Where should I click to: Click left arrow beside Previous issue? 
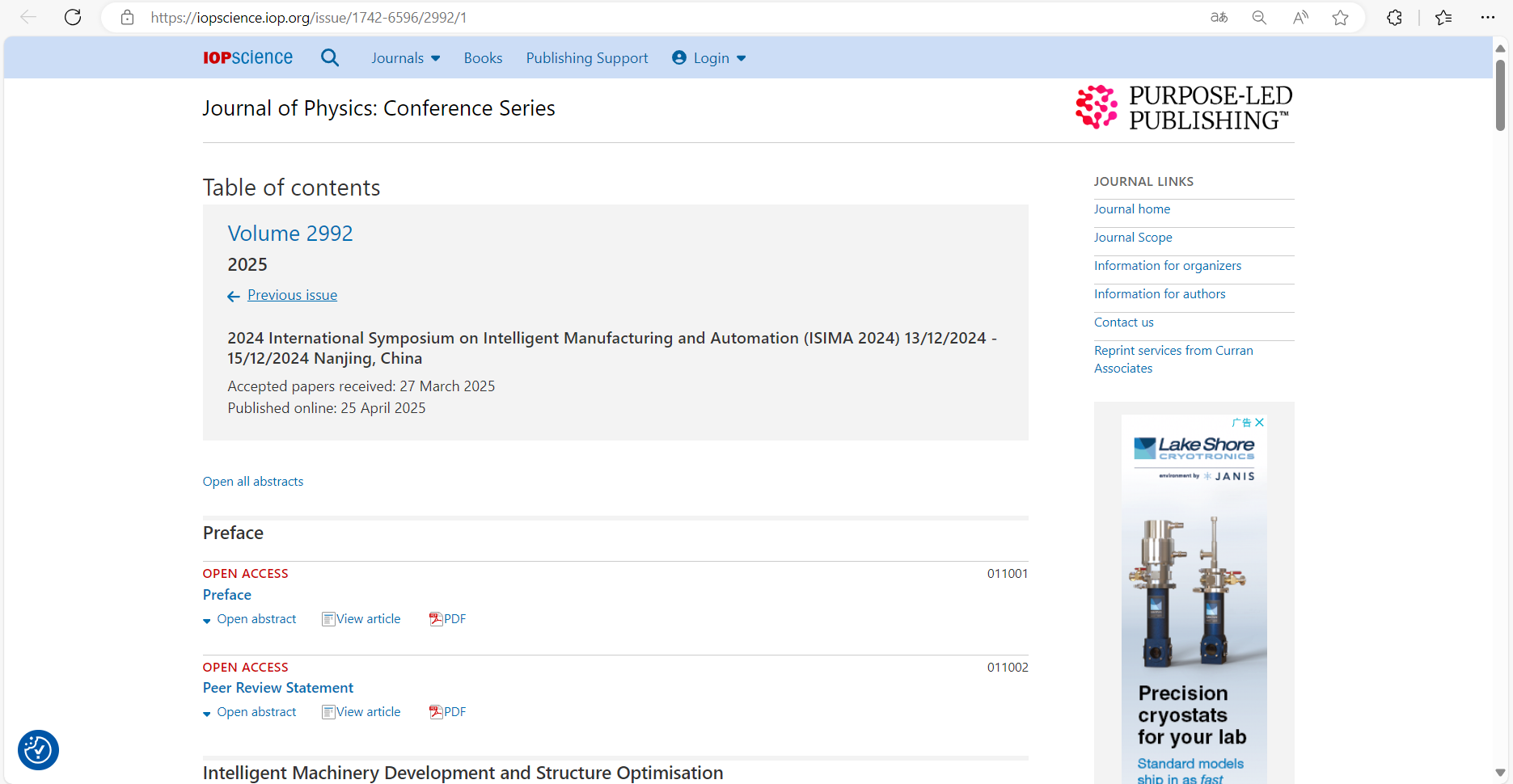pyautogui.click(x=234, y=297)
